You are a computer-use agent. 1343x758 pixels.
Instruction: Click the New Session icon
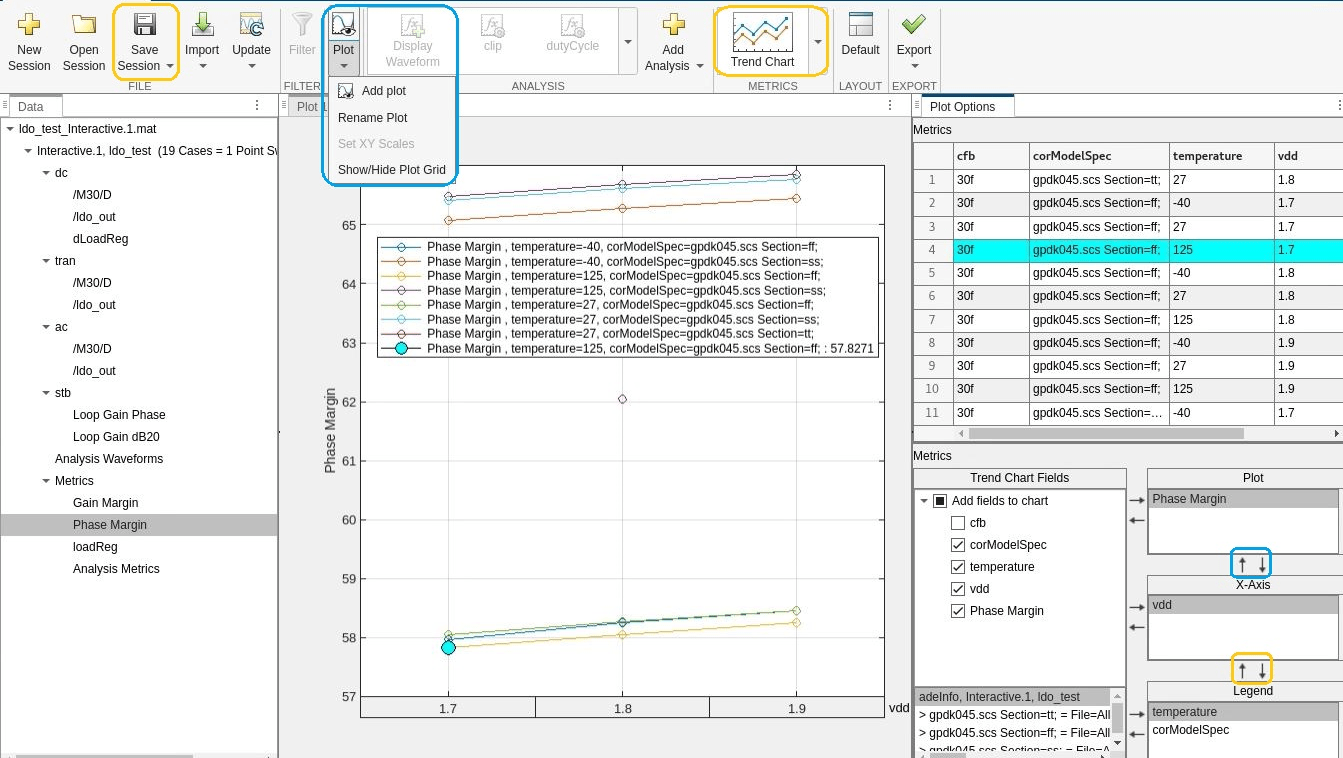point(29,24)
